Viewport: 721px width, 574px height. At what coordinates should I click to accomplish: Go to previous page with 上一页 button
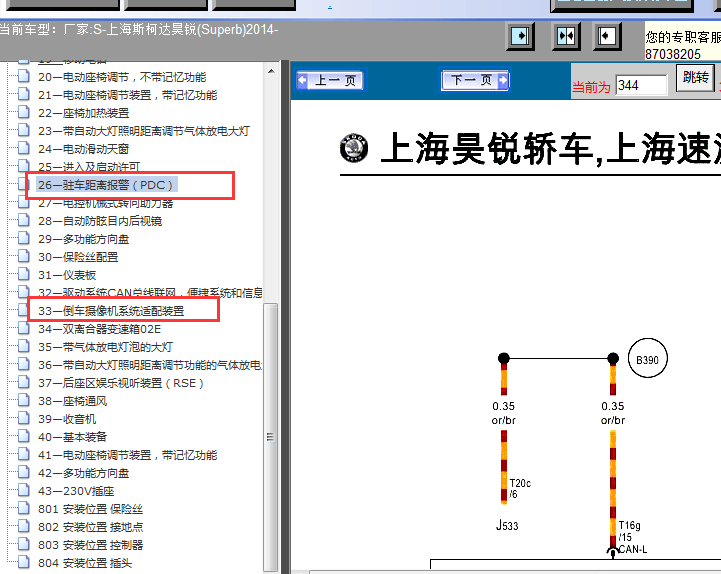331,80
